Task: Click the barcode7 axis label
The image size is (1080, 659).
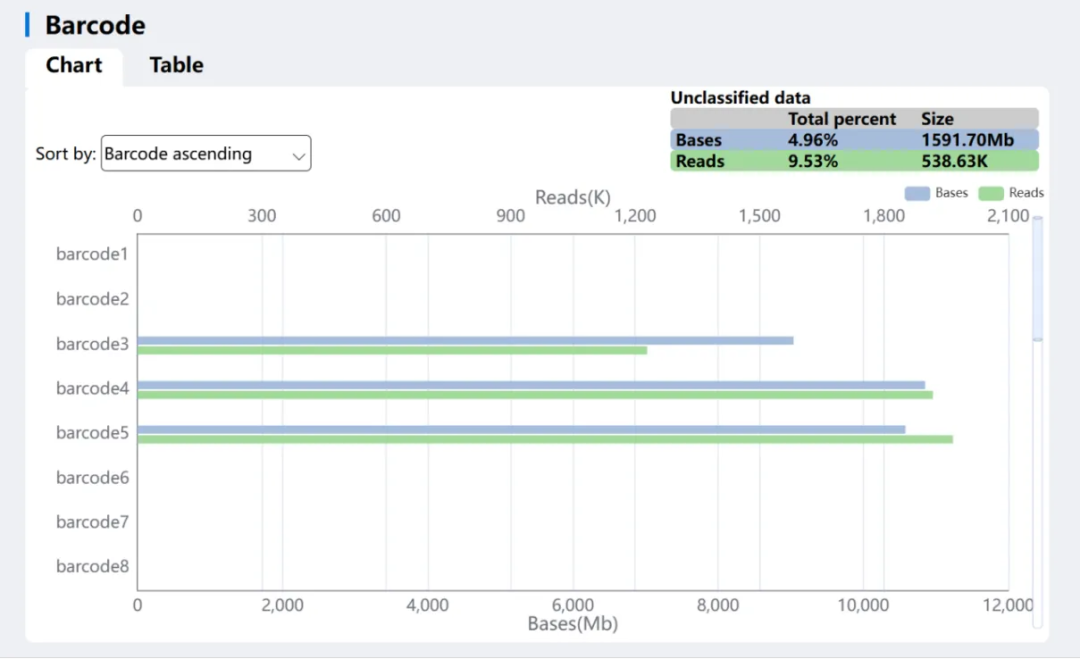Action: 92,522
